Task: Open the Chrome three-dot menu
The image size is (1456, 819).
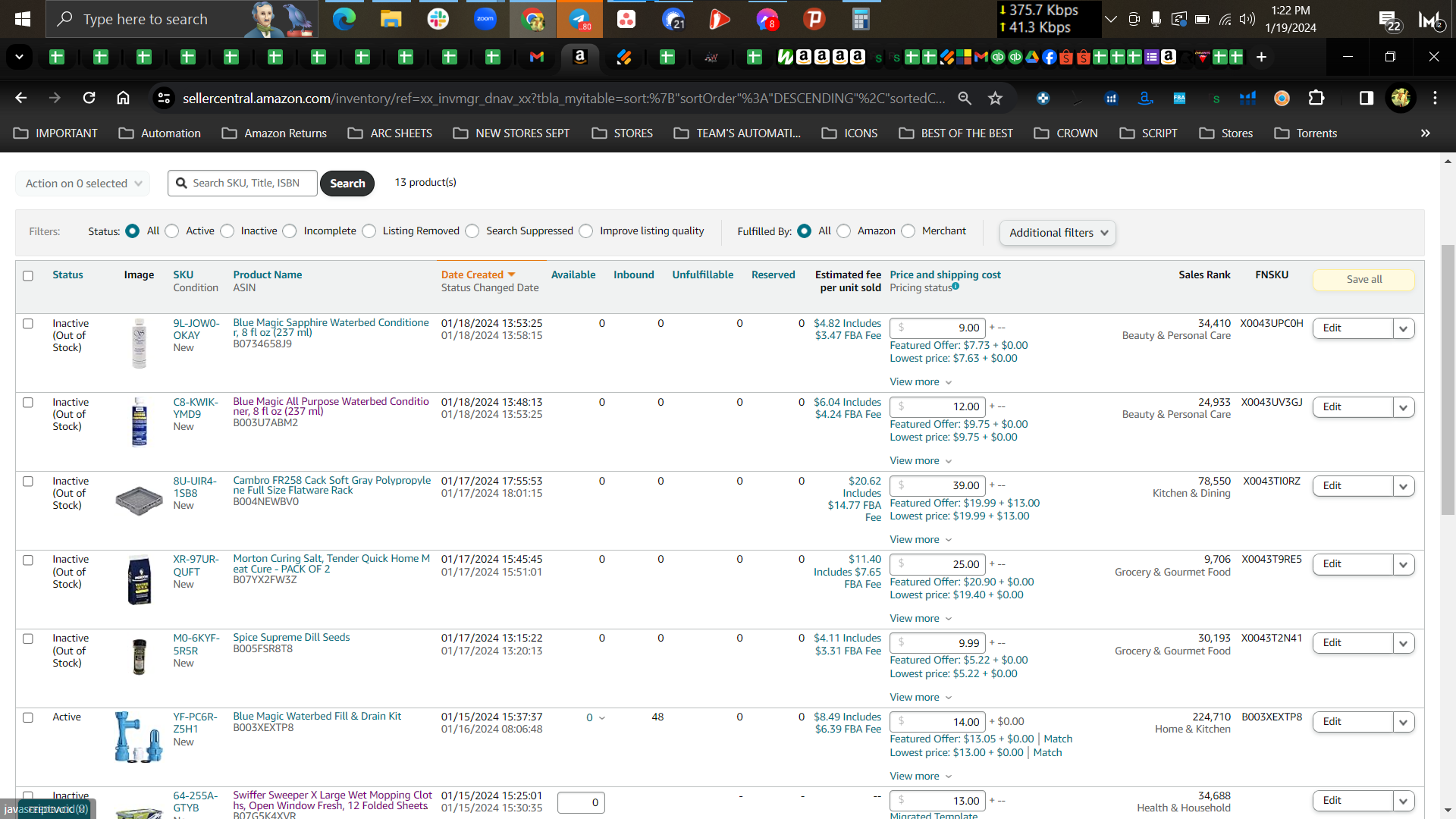Action: point(1435,98)
